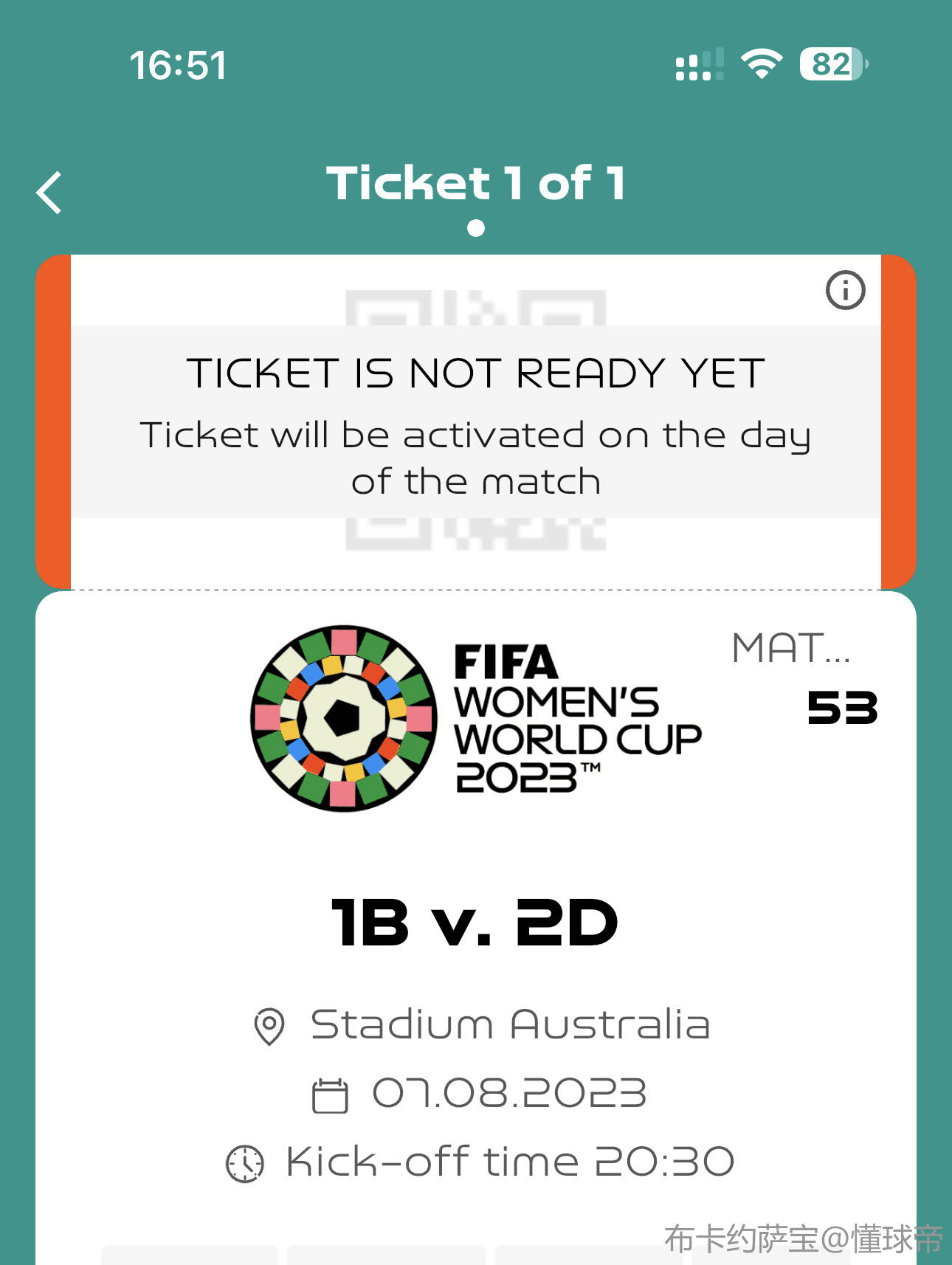Tap the truncated MAT... label

[792, 648]
